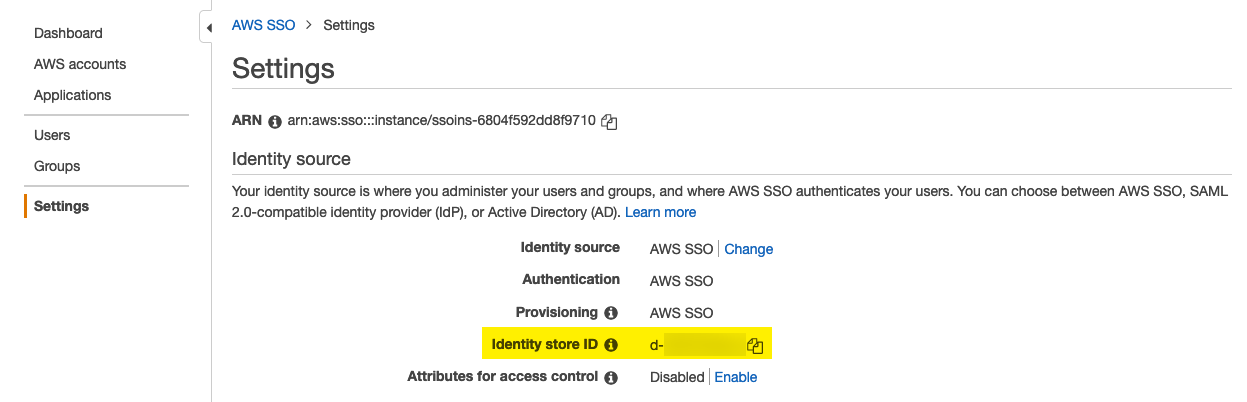Open the Dashboard page in the sidebar
The width and height of the screenshot is (1247, 402).
point(68,33)
